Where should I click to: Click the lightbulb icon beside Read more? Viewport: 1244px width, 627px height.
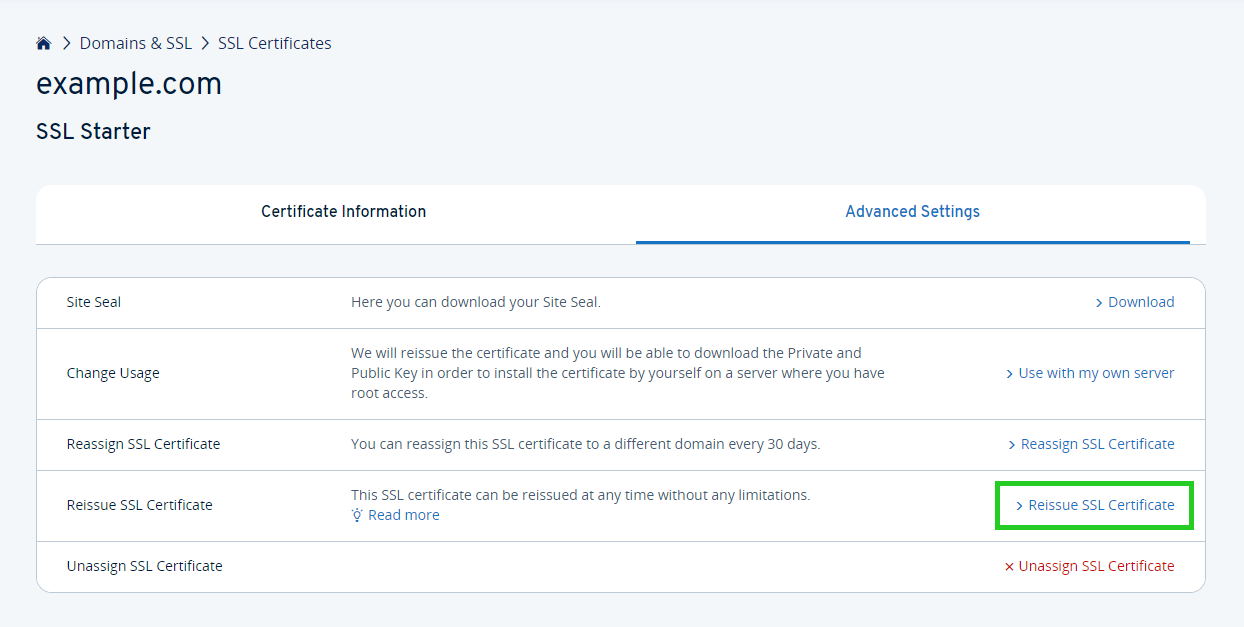coord(357,515)
